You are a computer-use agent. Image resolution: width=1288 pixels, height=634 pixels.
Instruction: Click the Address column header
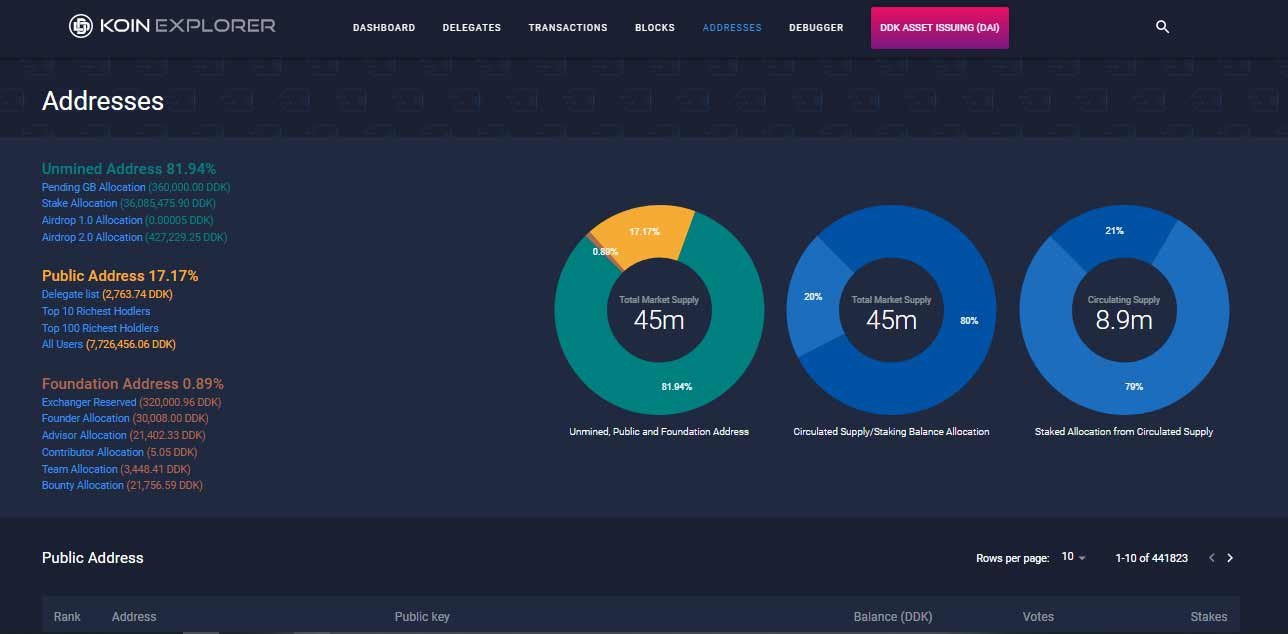134,617
